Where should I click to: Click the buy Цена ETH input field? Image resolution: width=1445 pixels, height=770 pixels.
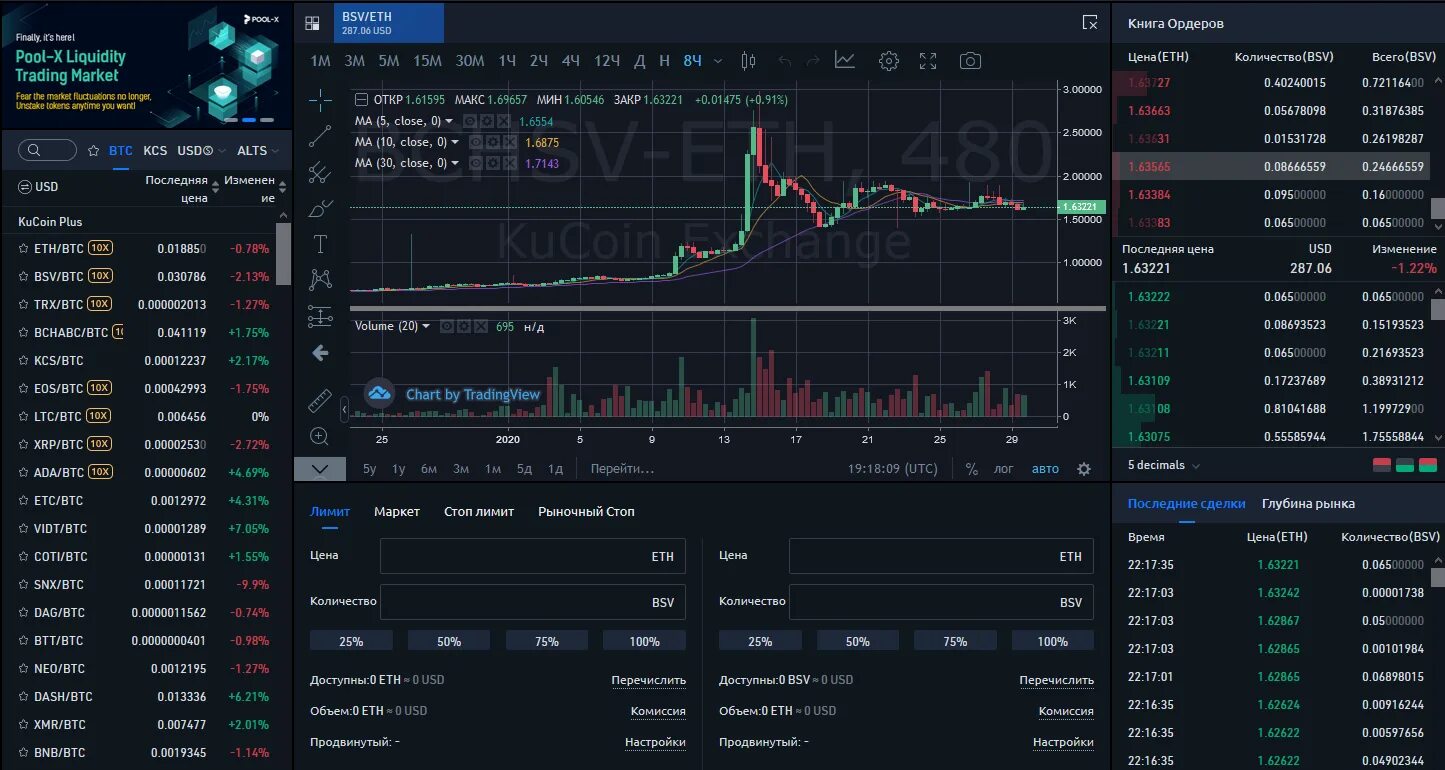[x=533, y=556]
